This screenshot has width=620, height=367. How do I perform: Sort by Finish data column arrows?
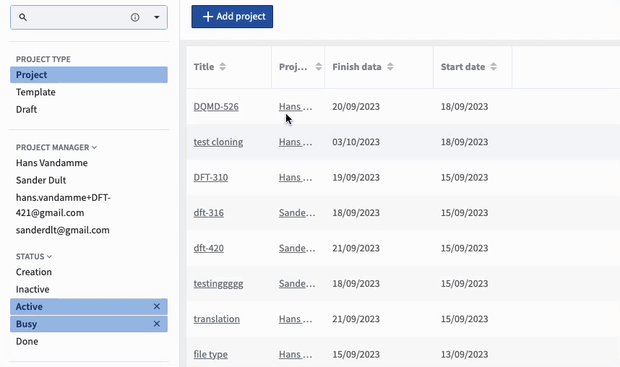[x=390, y=67]
